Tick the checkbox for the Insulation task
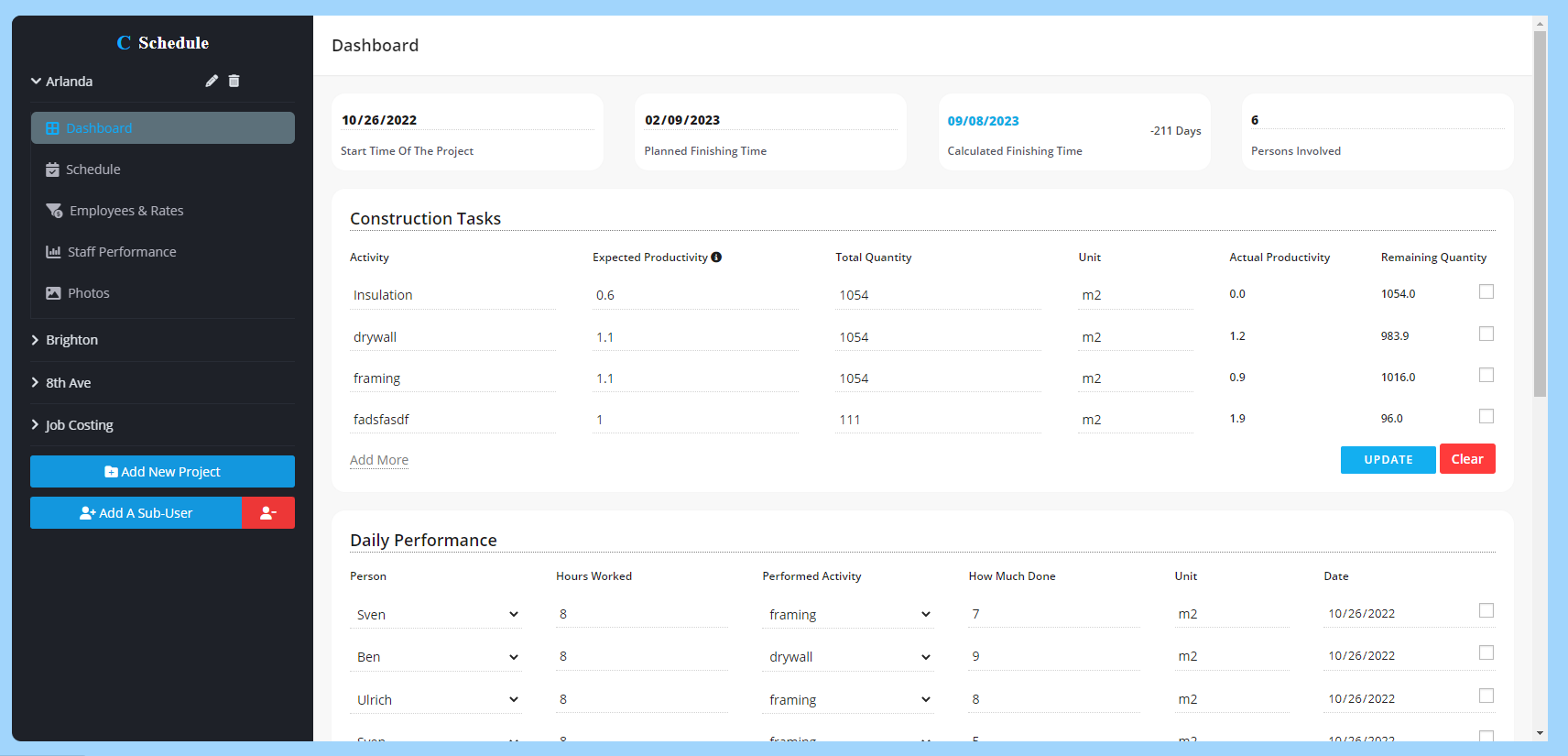The height and width of the screenshot is (756, 1568). pyautogui.click(x=1486, y=291)
